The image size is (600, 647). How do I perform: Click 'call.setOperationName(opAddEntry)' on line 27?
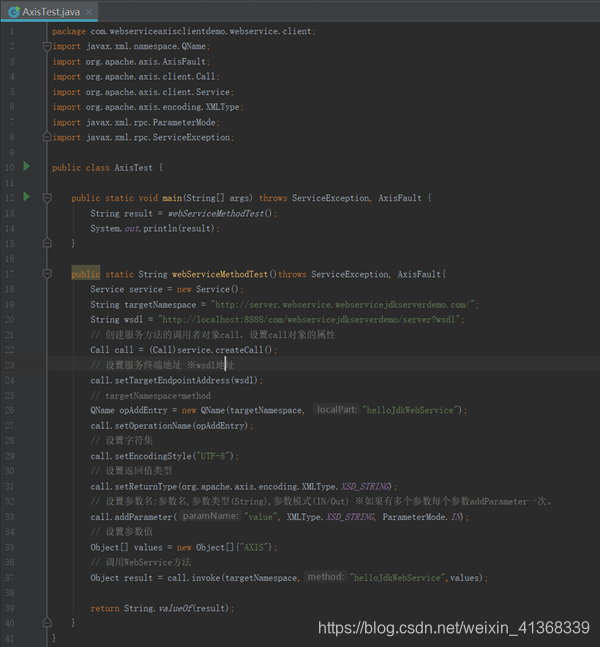[170, 426]
